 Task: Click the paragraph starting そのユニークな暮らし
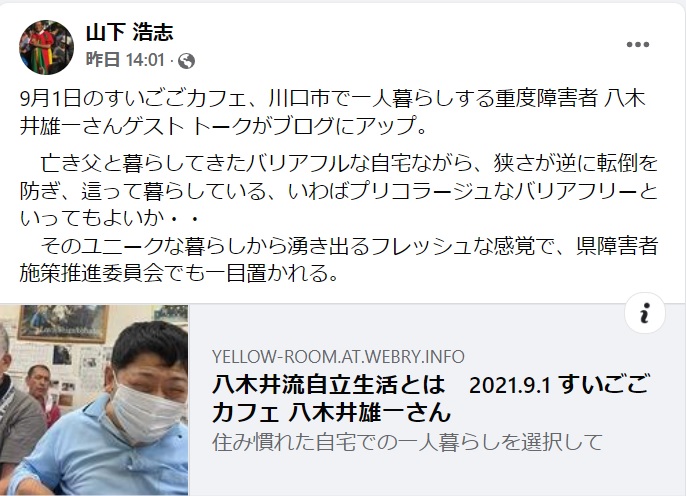339,259
